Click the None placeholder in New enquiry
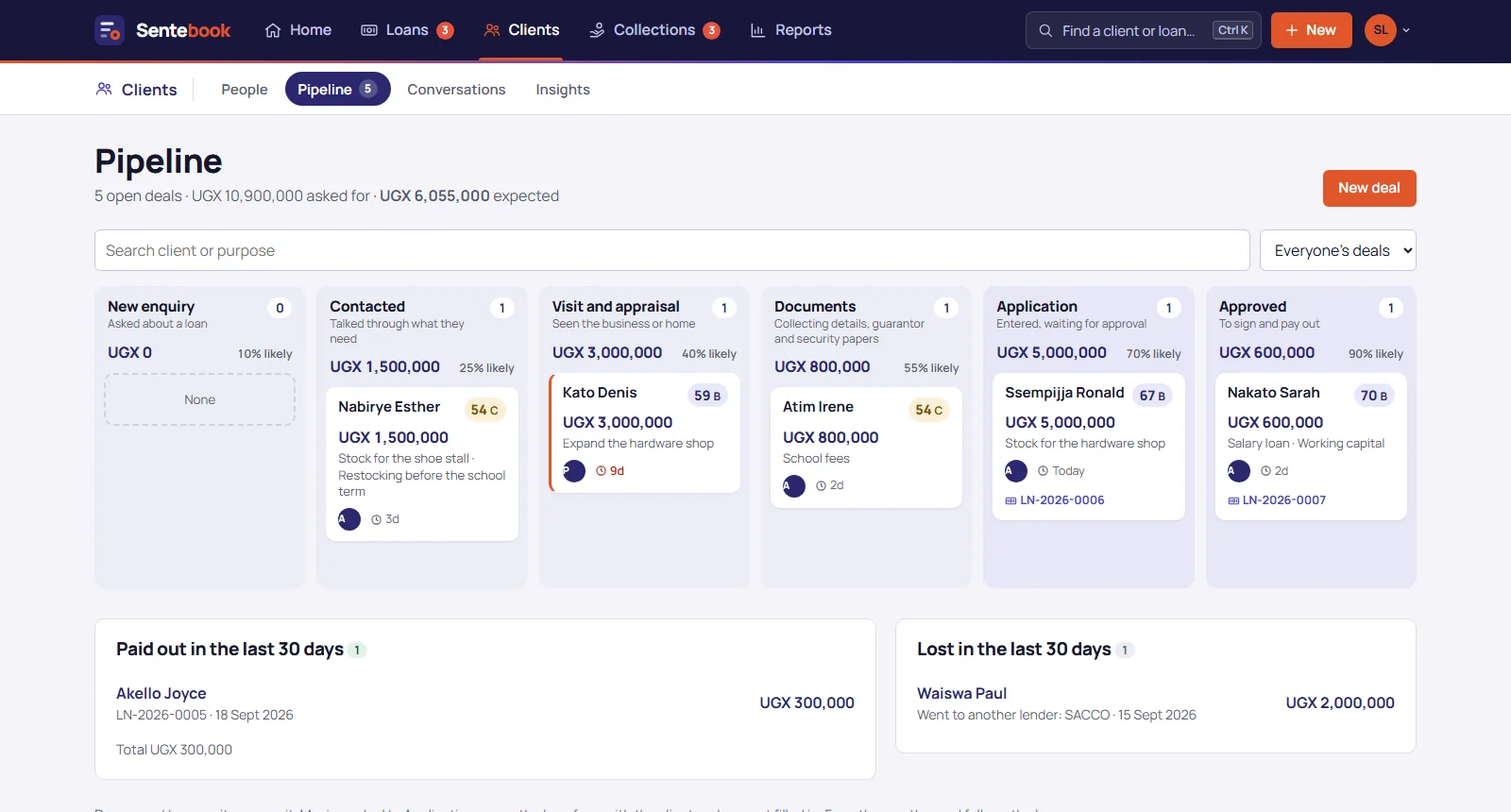 [199, 399]
